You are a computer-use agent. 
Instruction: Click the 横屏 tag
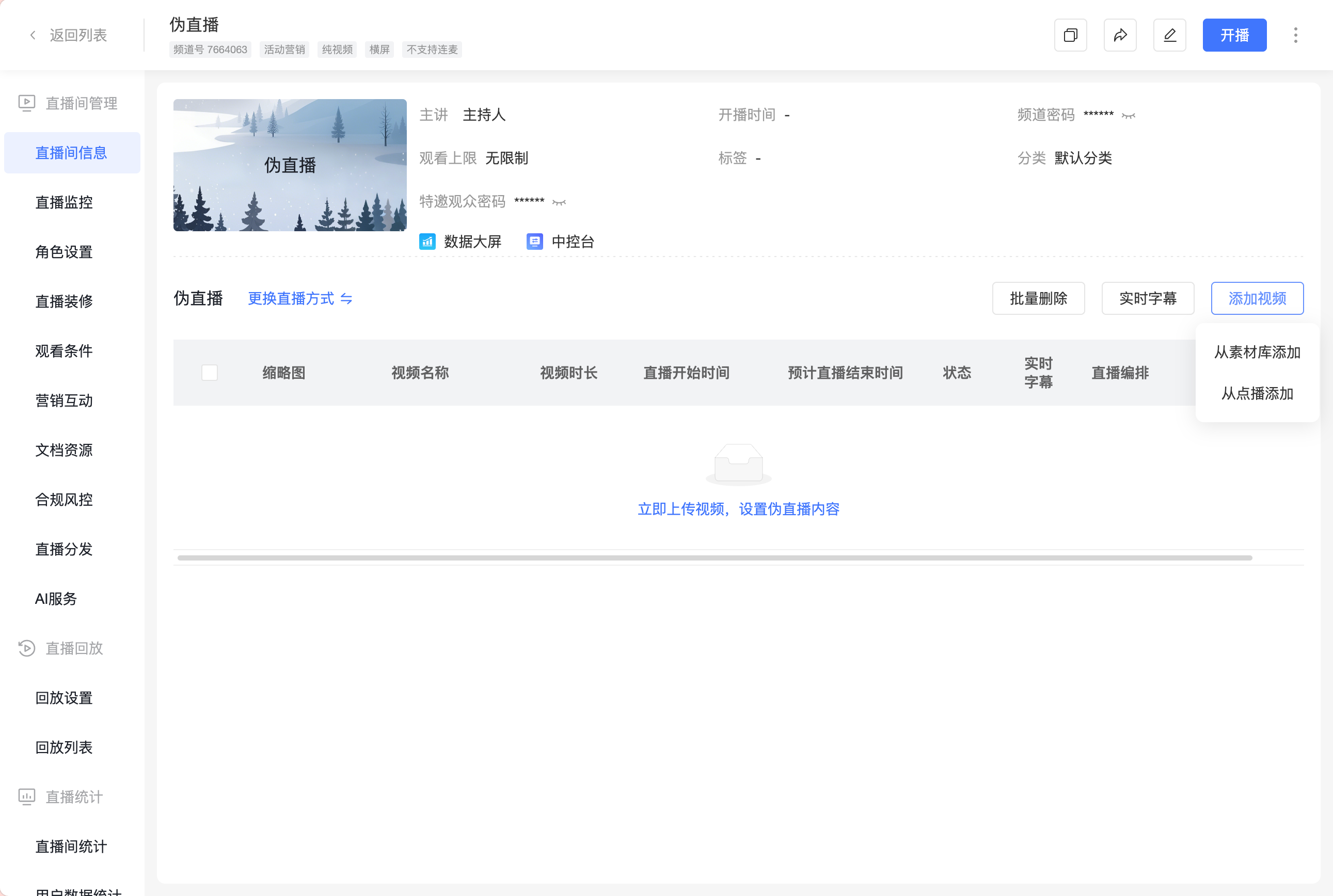coord(379,50)
